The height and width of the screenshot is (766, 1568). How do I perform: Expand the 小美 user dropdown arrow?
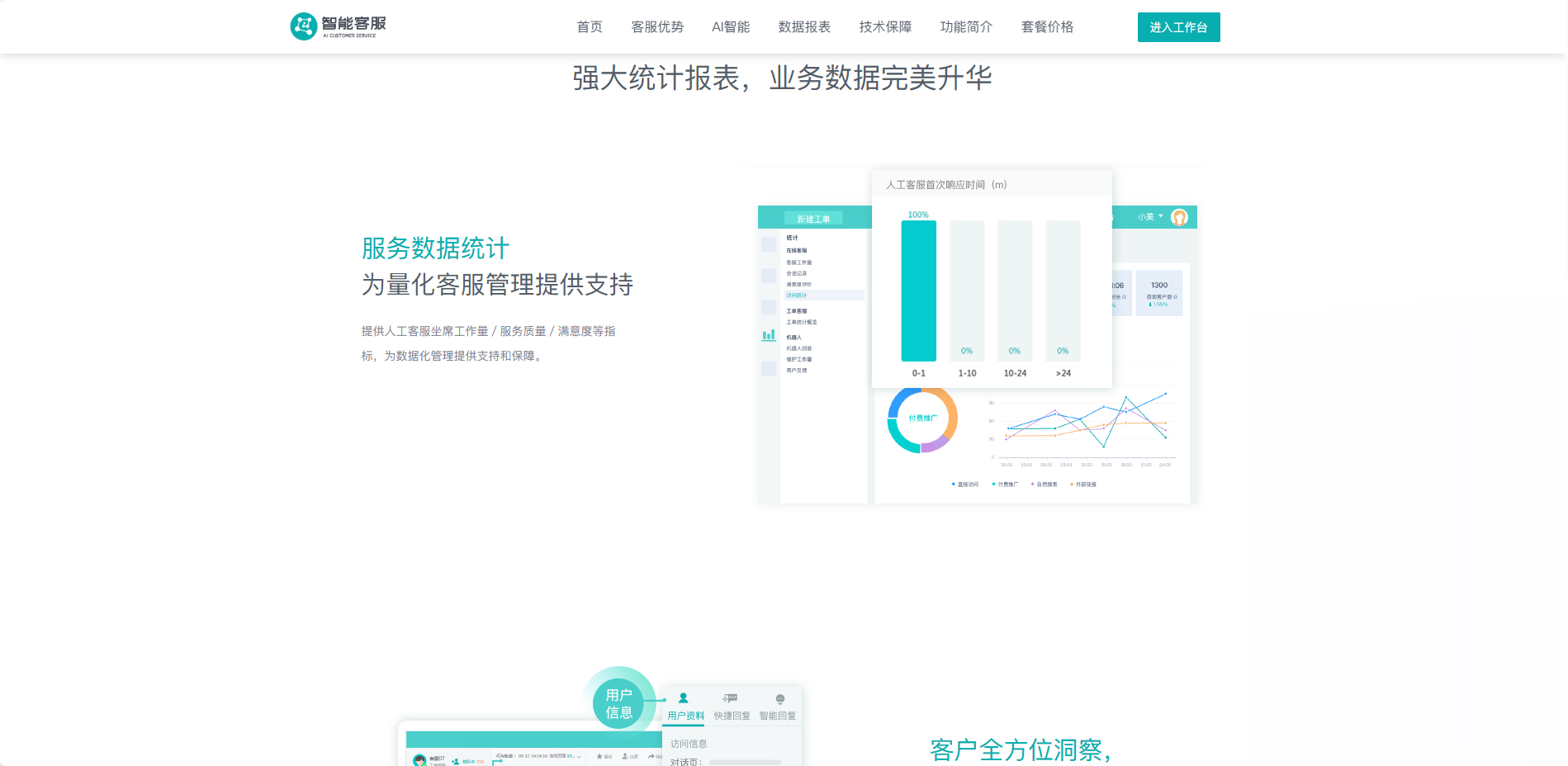point(1161,216)
